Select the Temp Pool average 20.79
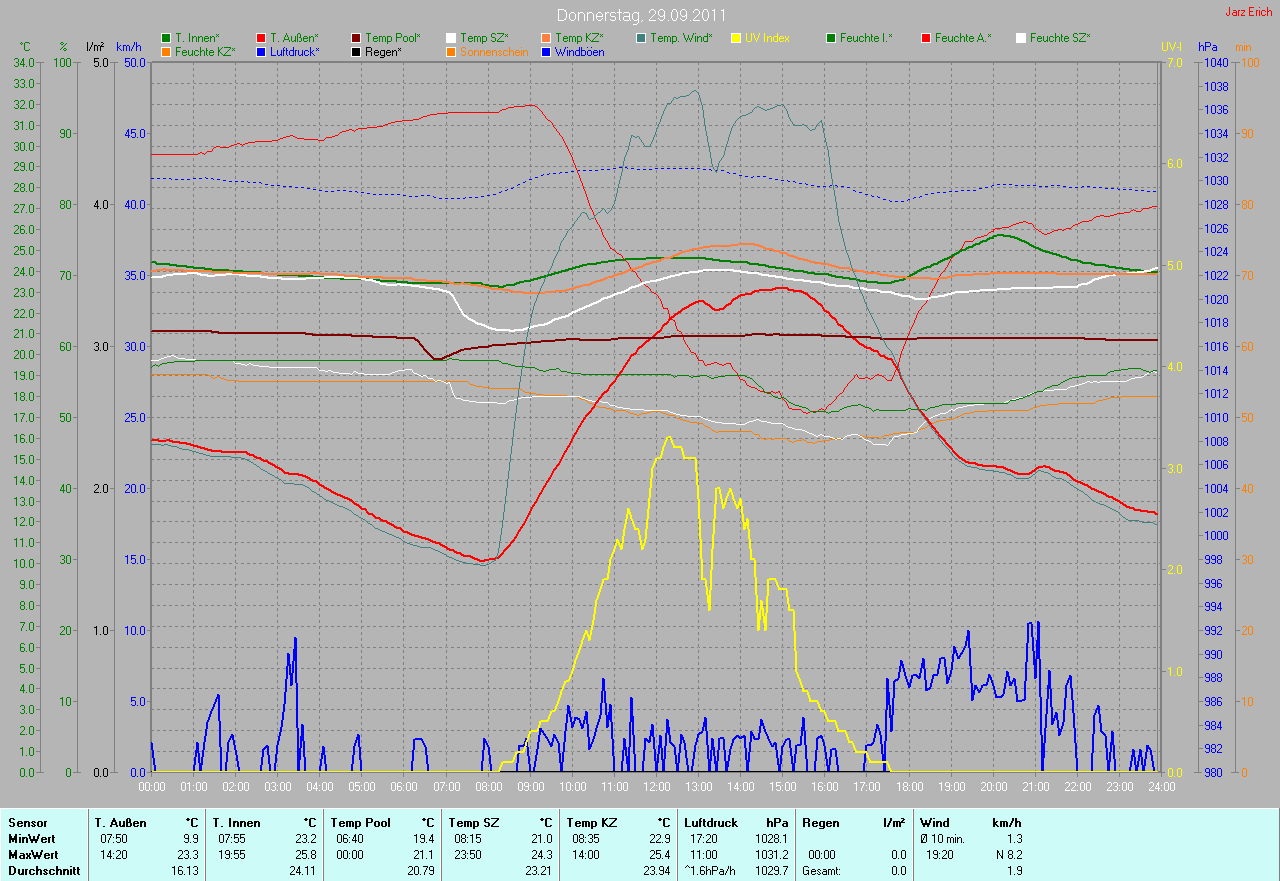This screenshot has width=1280, height=881. click(420, 871)
